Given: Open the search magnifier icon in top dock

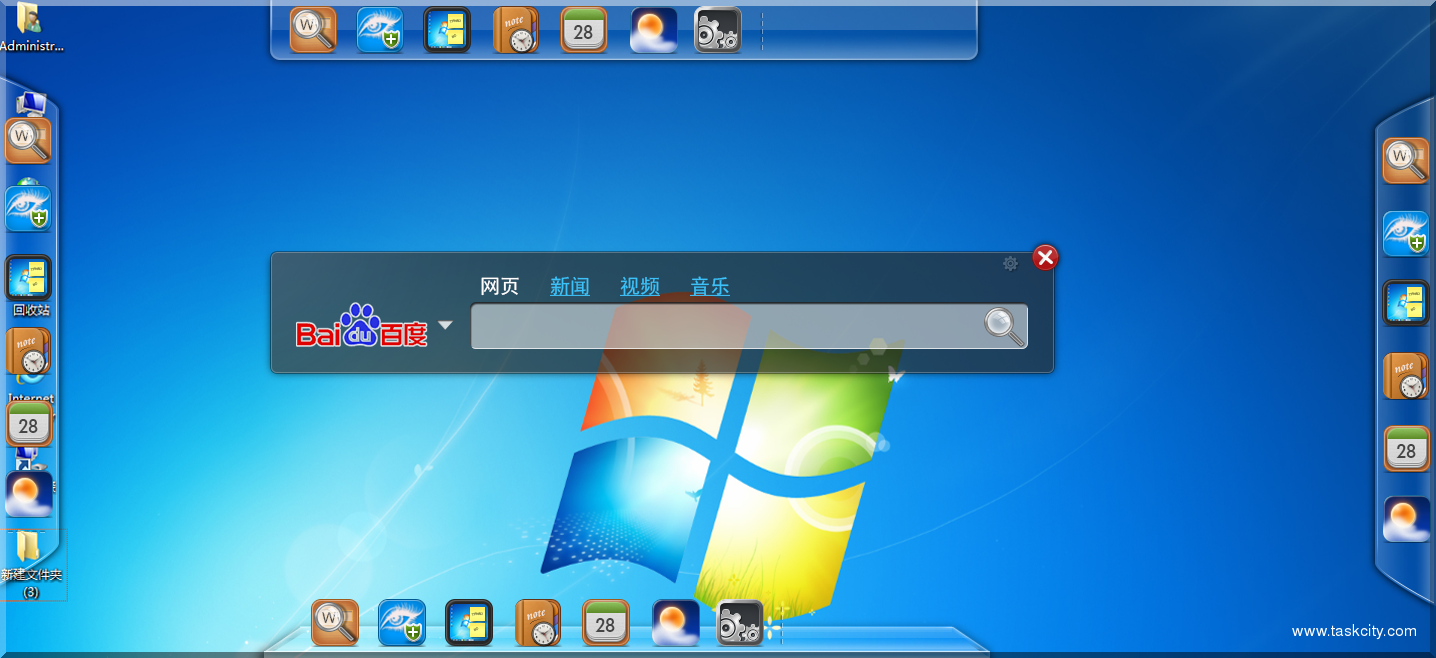Looking at the screenshot, I should click(x=313, y=30).
